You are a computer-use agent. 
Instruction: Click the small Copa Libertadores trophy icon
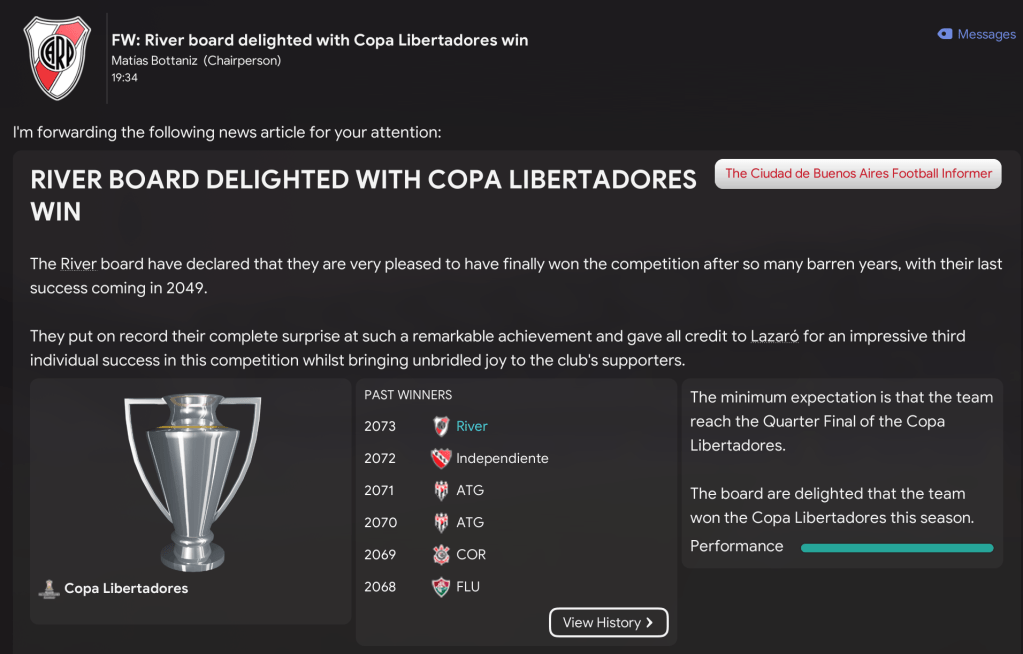[x=48, y=589]
